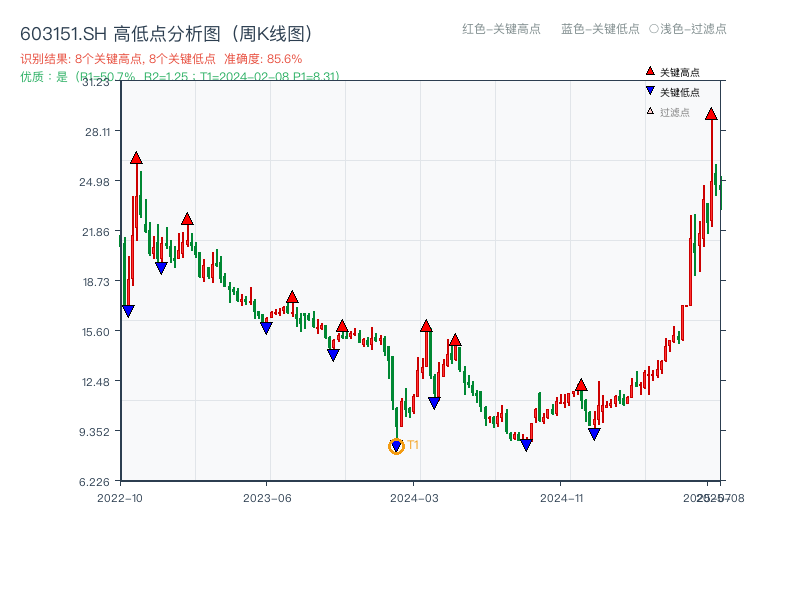Select the red marker above the 2024-03 rebound
Screen dimensions: 800x600
(428, 324)
